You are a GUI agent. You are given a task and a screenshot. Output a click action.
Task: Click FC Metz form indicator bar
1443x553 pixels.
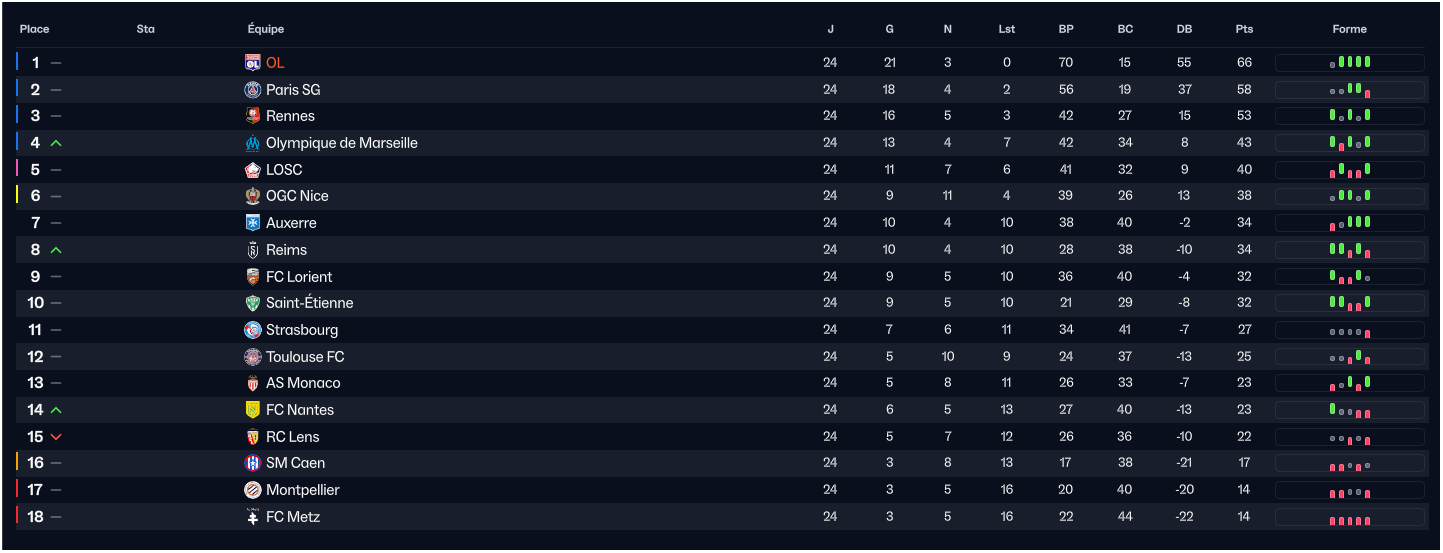coord(1349,517)
